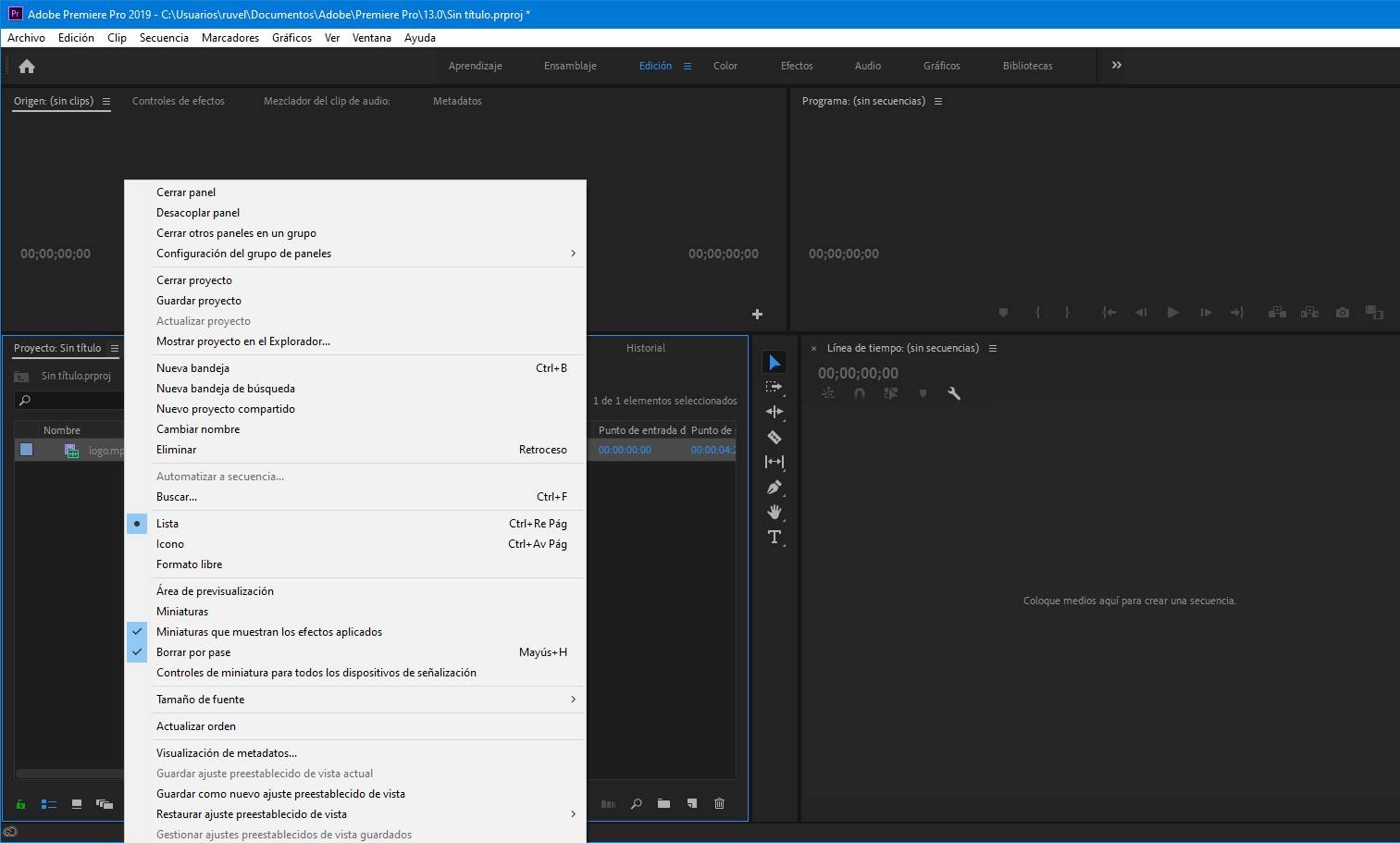This screenshot has height=843, width=1400.
Task: Pick the Ripple Edit tool
Action: [x=774, y=412]
